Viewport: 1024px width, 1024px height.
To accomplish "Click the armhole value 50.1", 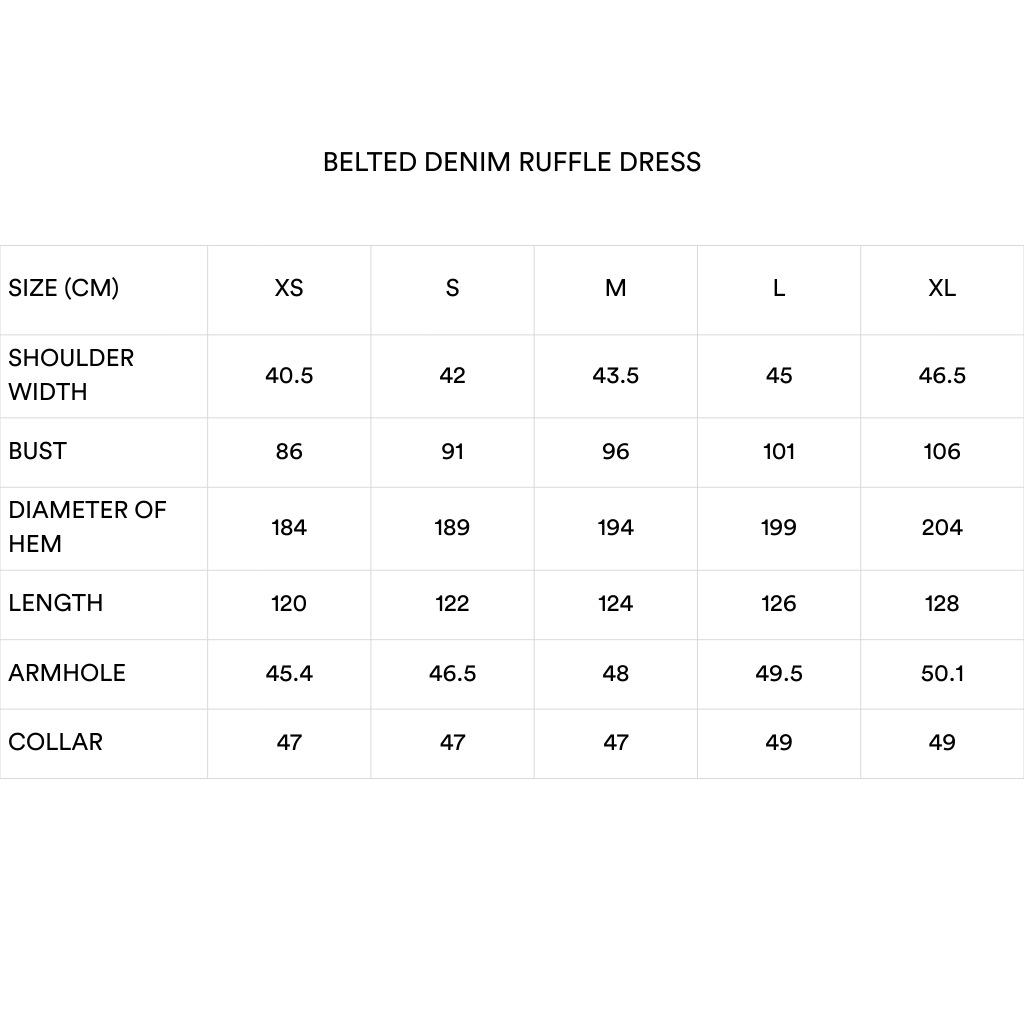I will 942,674.
